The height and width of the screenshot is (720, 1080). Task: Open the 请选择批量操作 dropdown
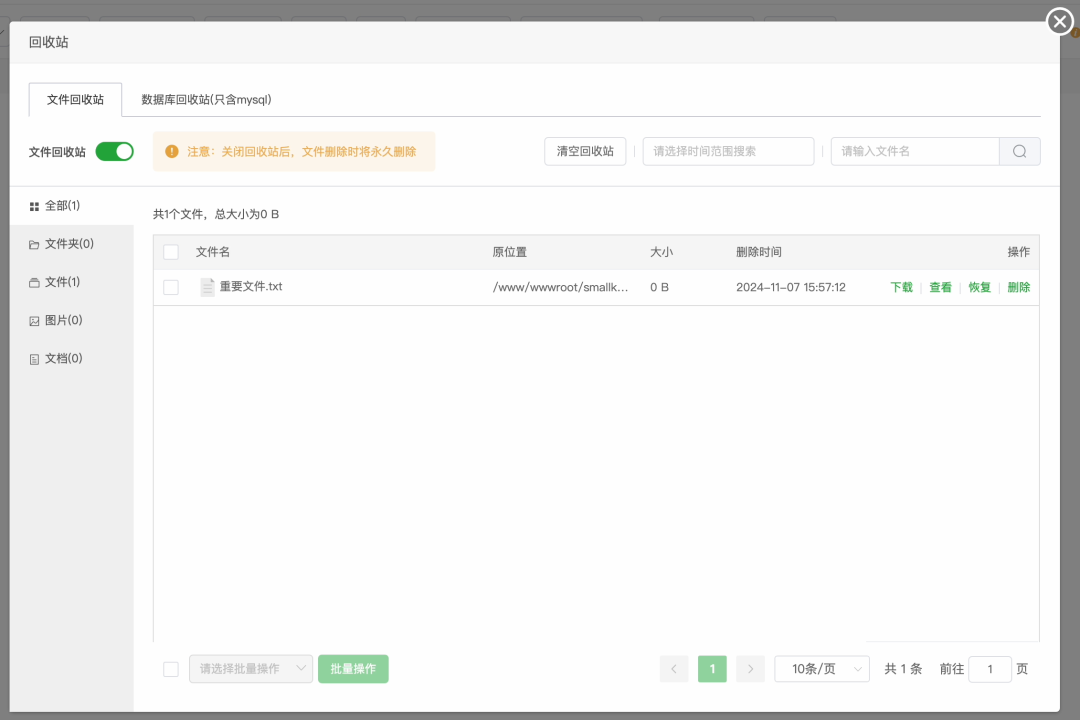[251, 669]
